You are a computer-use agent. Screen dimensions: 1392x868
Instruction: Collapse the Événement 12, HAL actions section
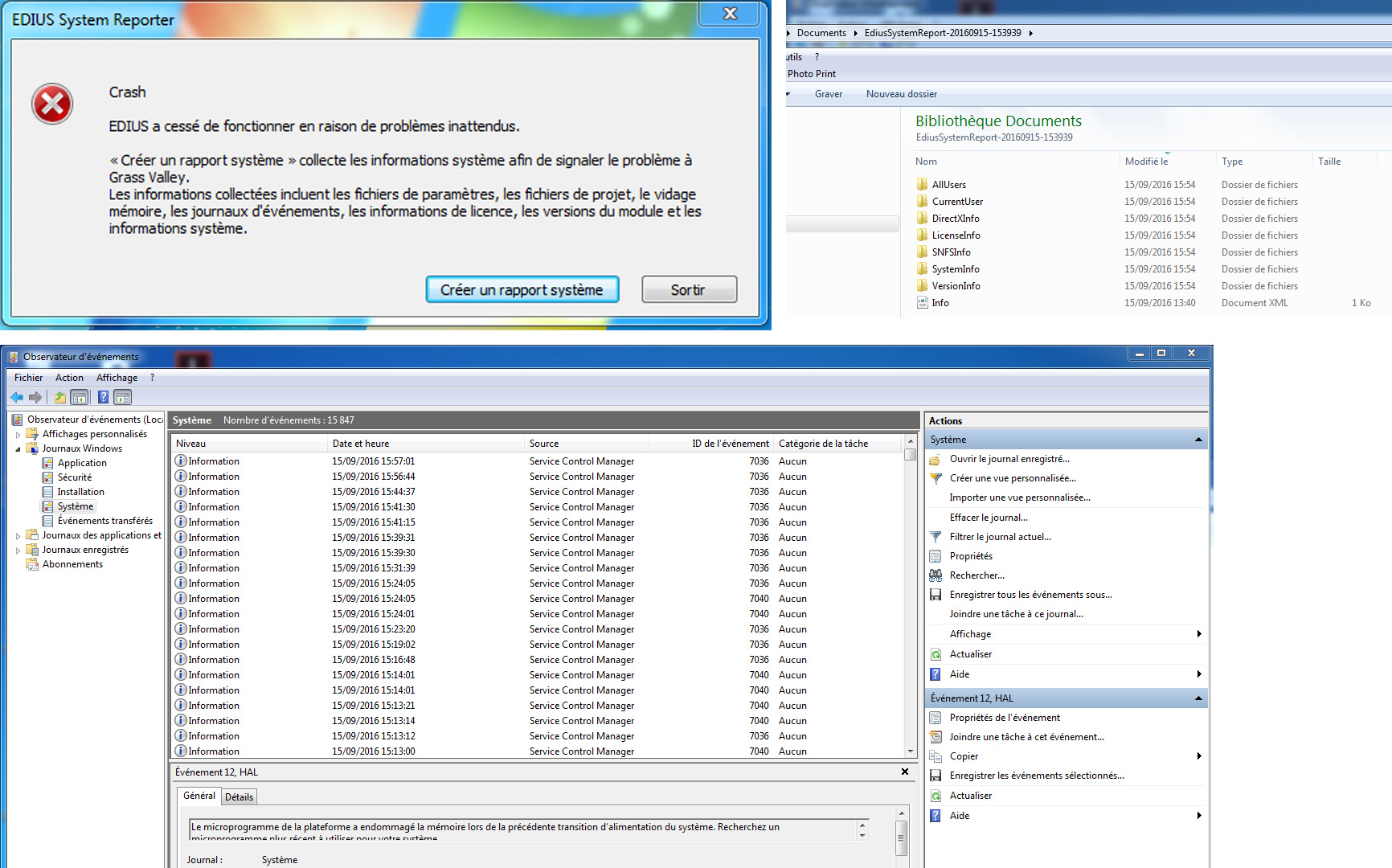click(1198, 698)
